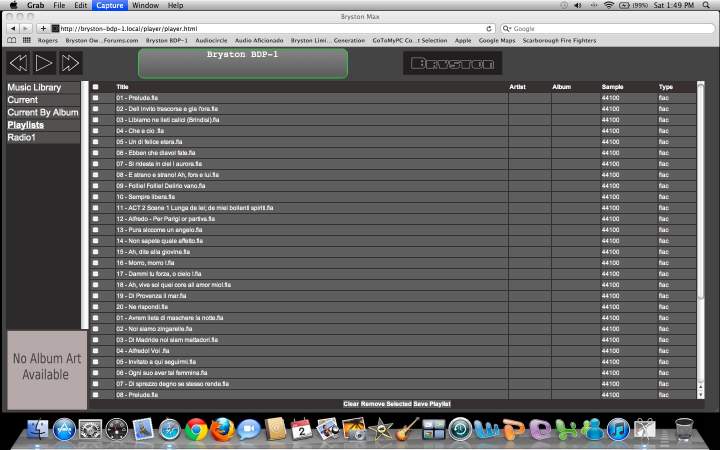Open iMovie star icon in Dock
The height and width of the screenshot is (450, 720).
380,430
